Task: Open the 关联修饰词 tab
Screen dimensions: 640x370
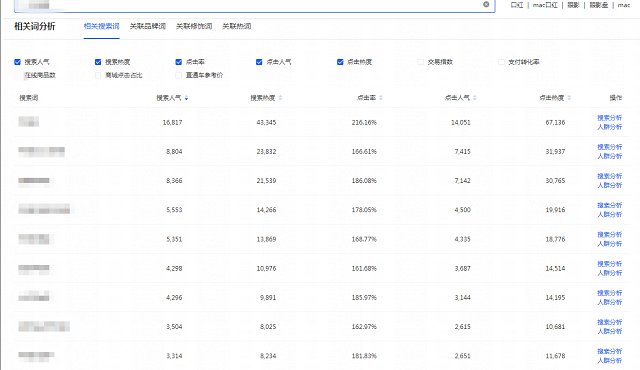Action: click(194, 26)
